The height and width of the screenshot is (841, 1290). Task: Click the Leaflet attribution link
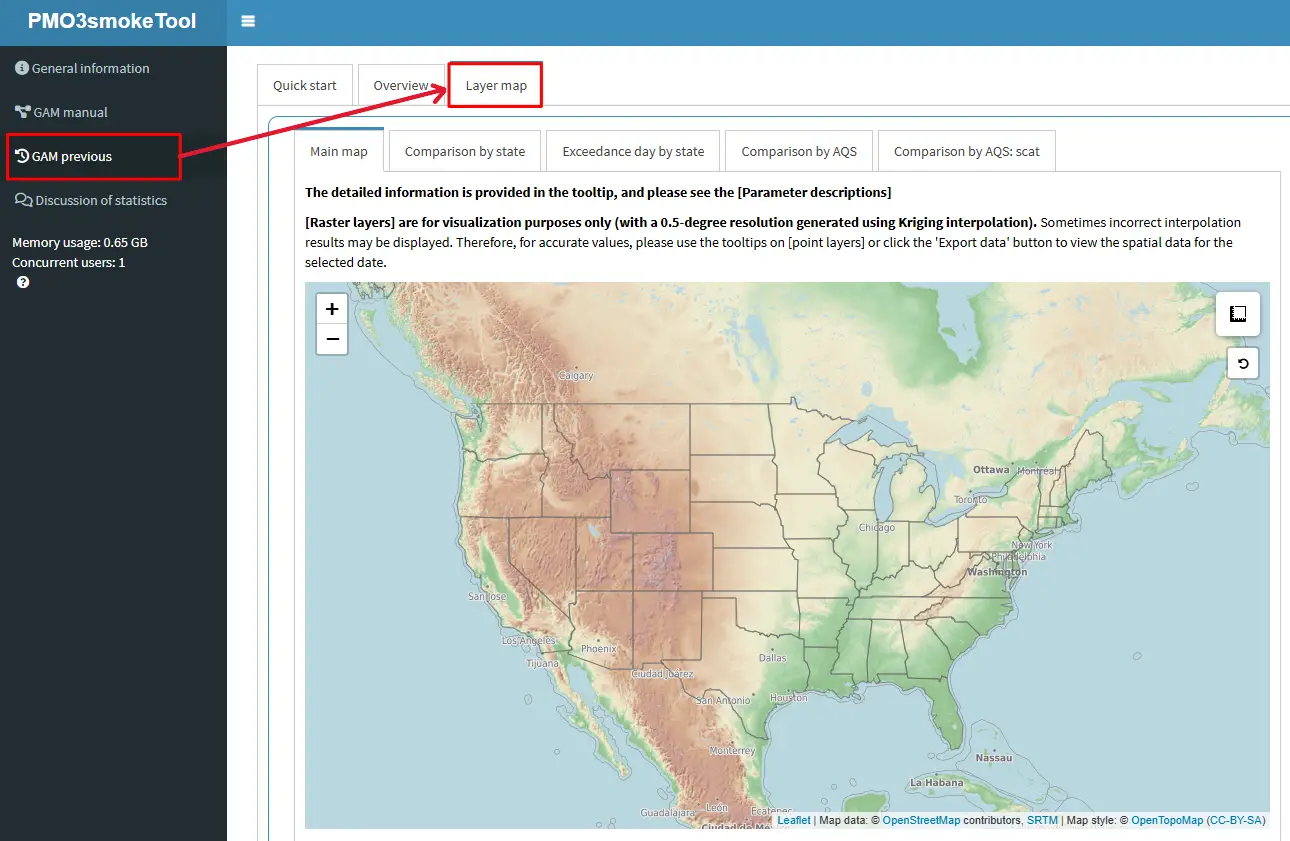pos(794,821)
